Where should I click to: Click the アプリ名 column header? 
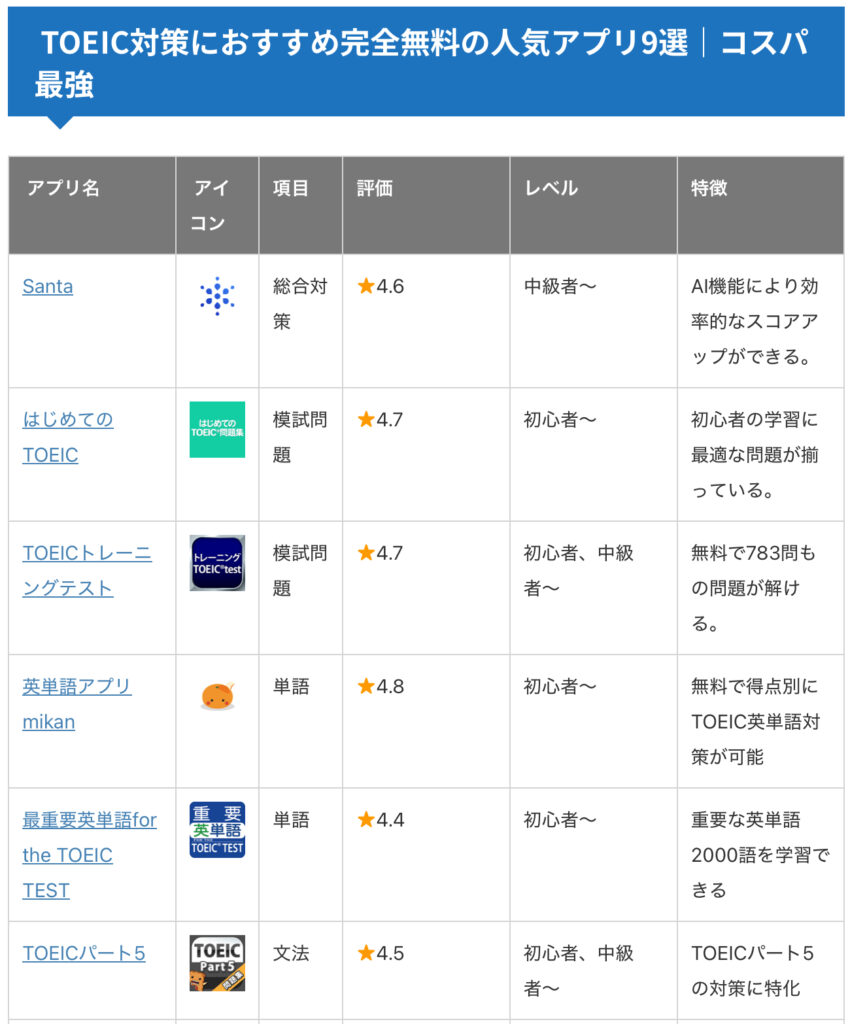coord(63,188)
